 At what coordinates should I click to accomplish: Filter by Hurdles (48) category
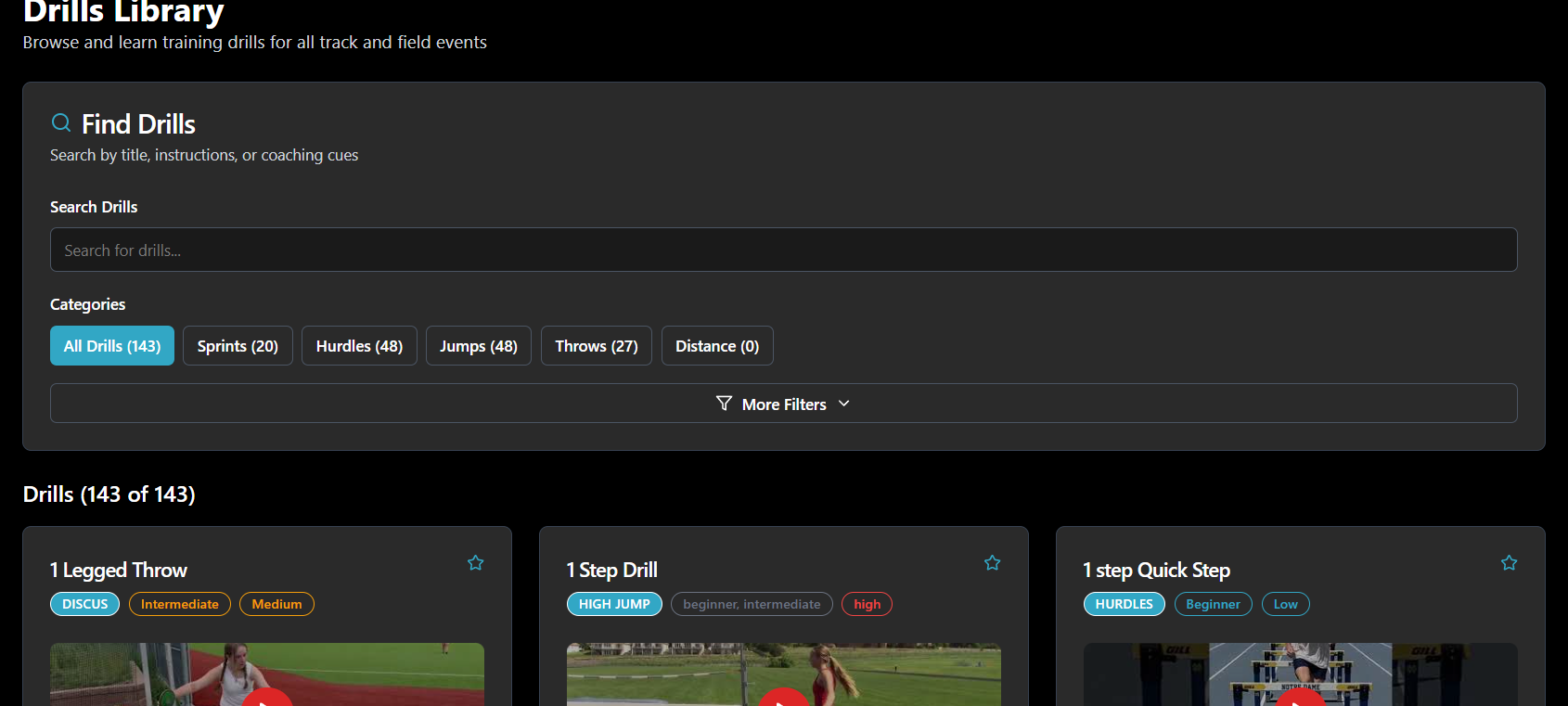[x=359, y=346]
